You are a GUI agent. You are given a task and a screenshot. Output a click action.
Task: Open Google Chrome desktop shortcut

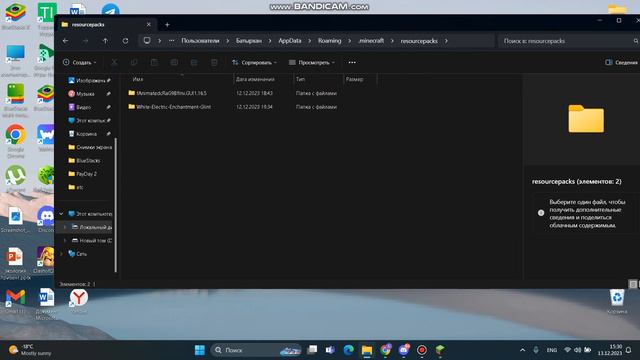click(16, 141)
